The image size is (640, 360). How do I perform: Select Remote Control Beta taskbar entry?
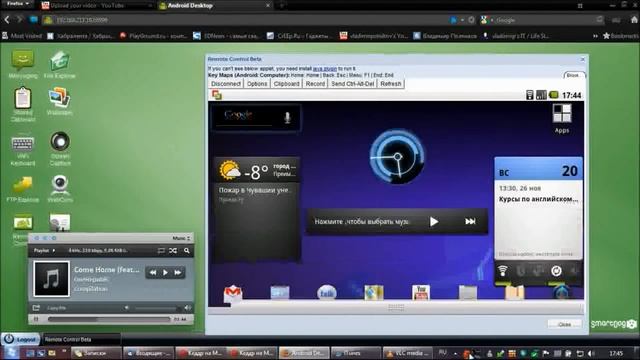(82, 339)
